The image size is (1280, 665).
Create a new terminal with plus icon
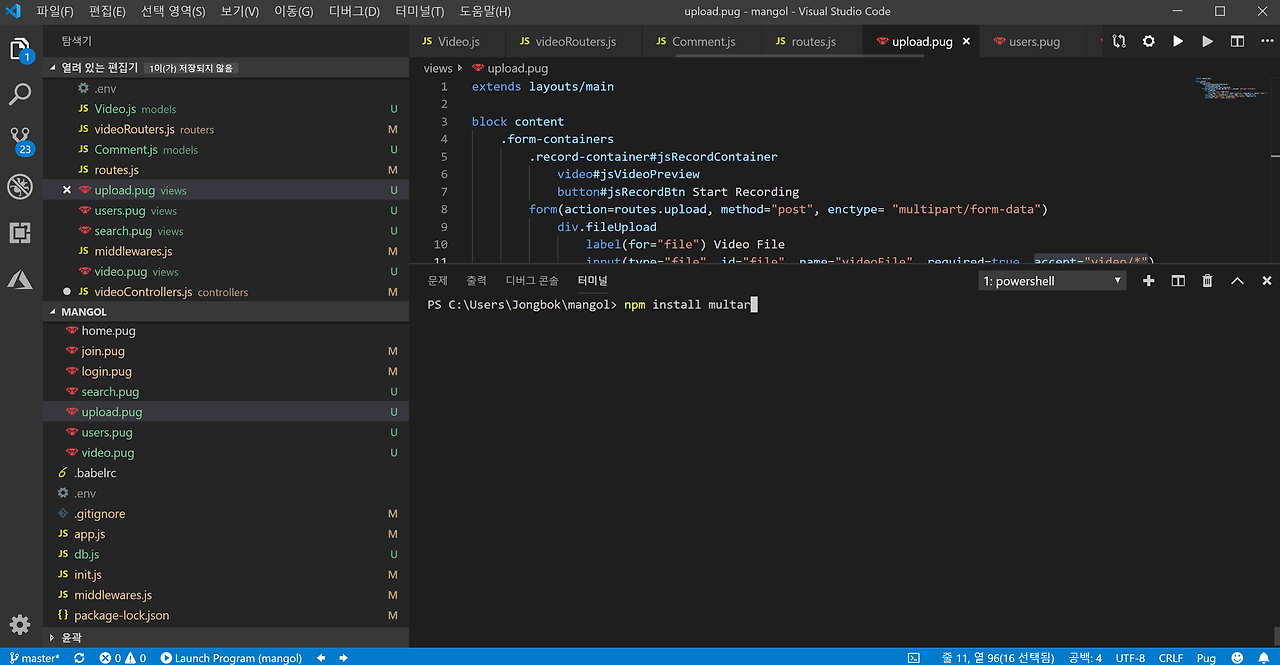[1148, 281]
